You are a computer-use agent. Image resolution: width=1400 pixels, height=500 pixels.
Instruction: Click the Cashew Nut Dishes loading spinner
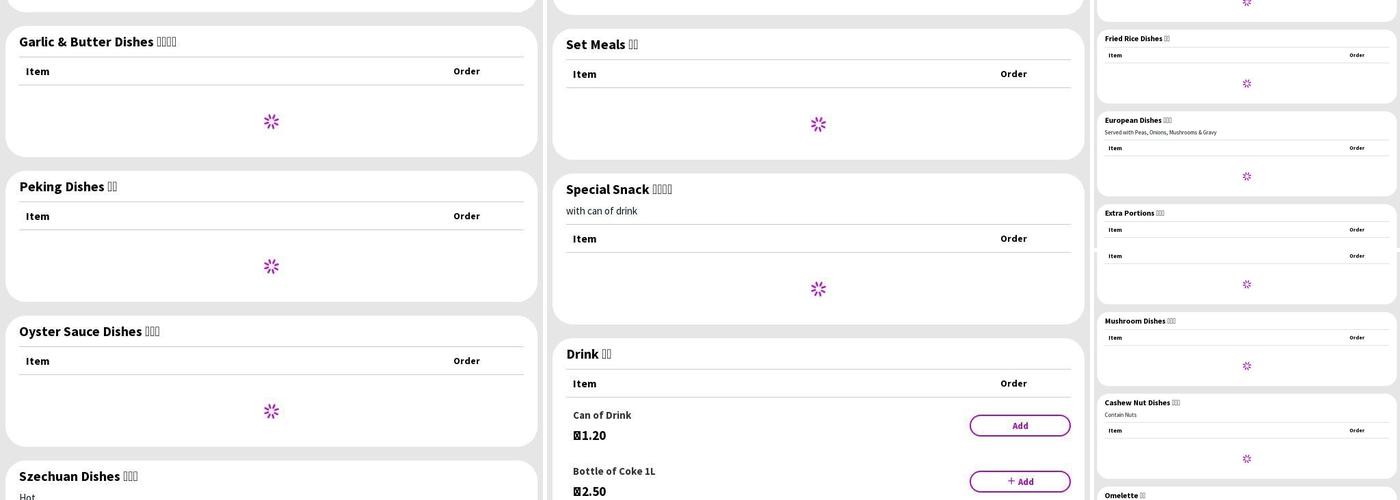coord(1246,459)
